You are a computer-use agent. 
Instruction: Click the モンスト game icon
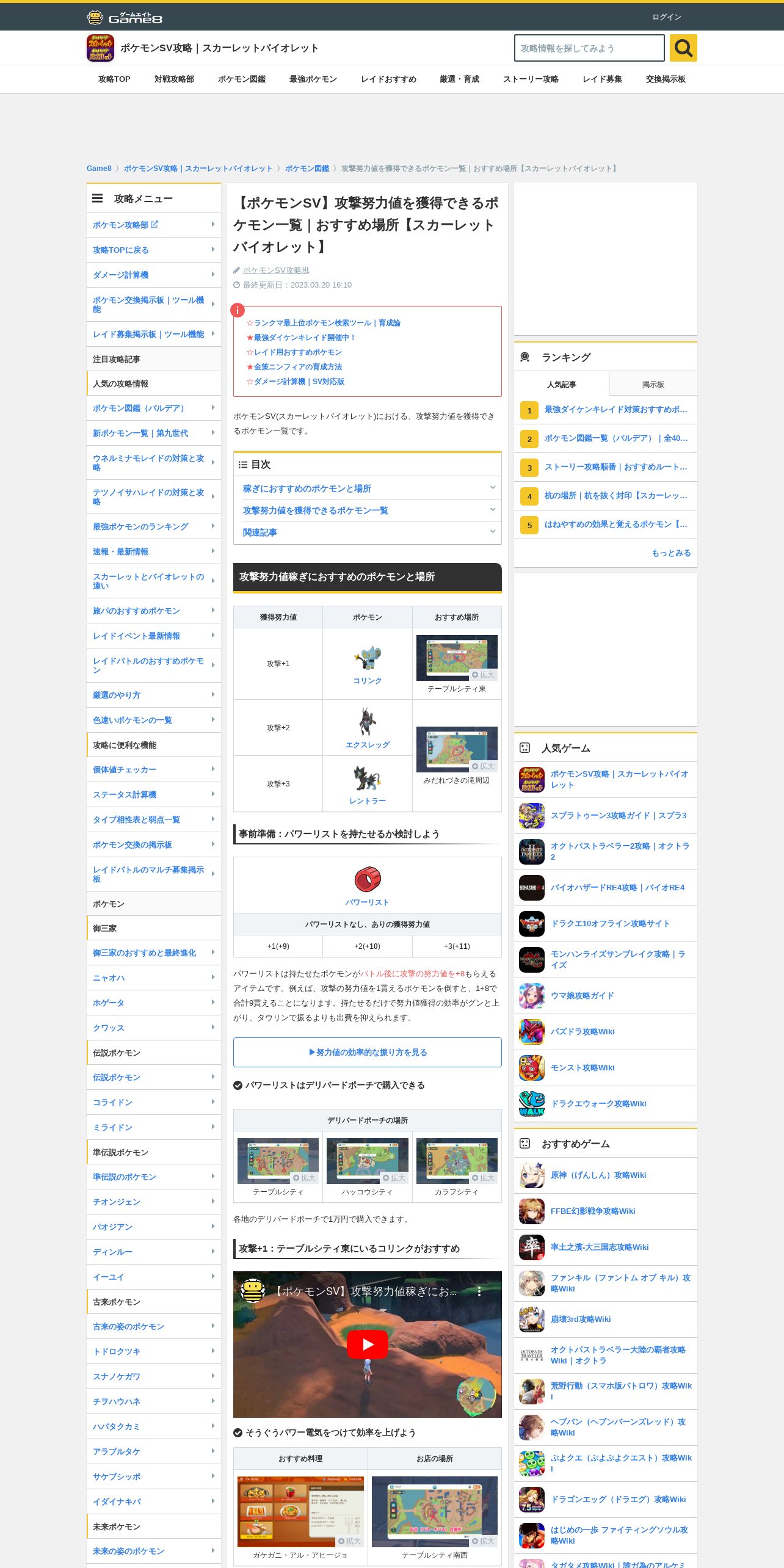[x=531, y=1067]
